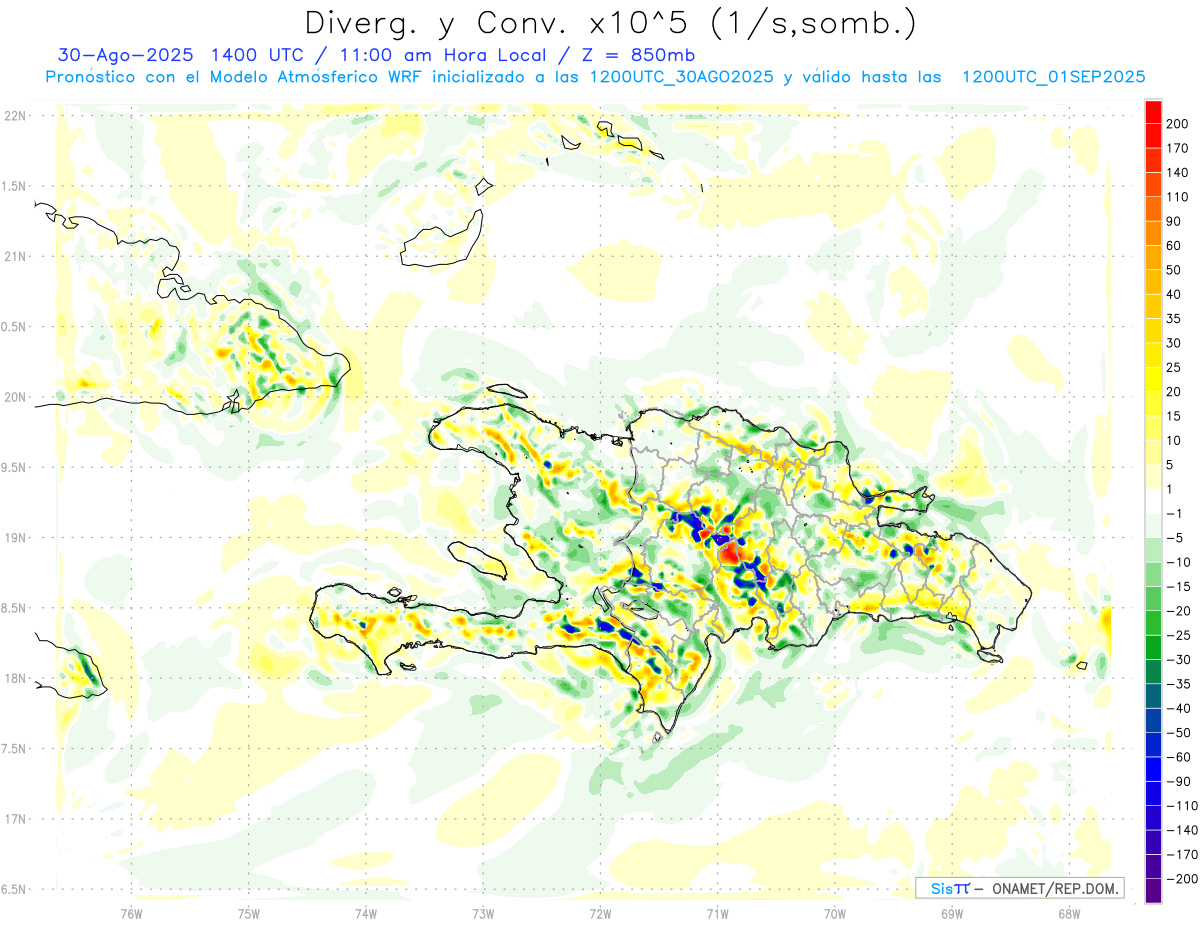
Task: Click the "-200" value on the color scale
Action: point(1180,879)
